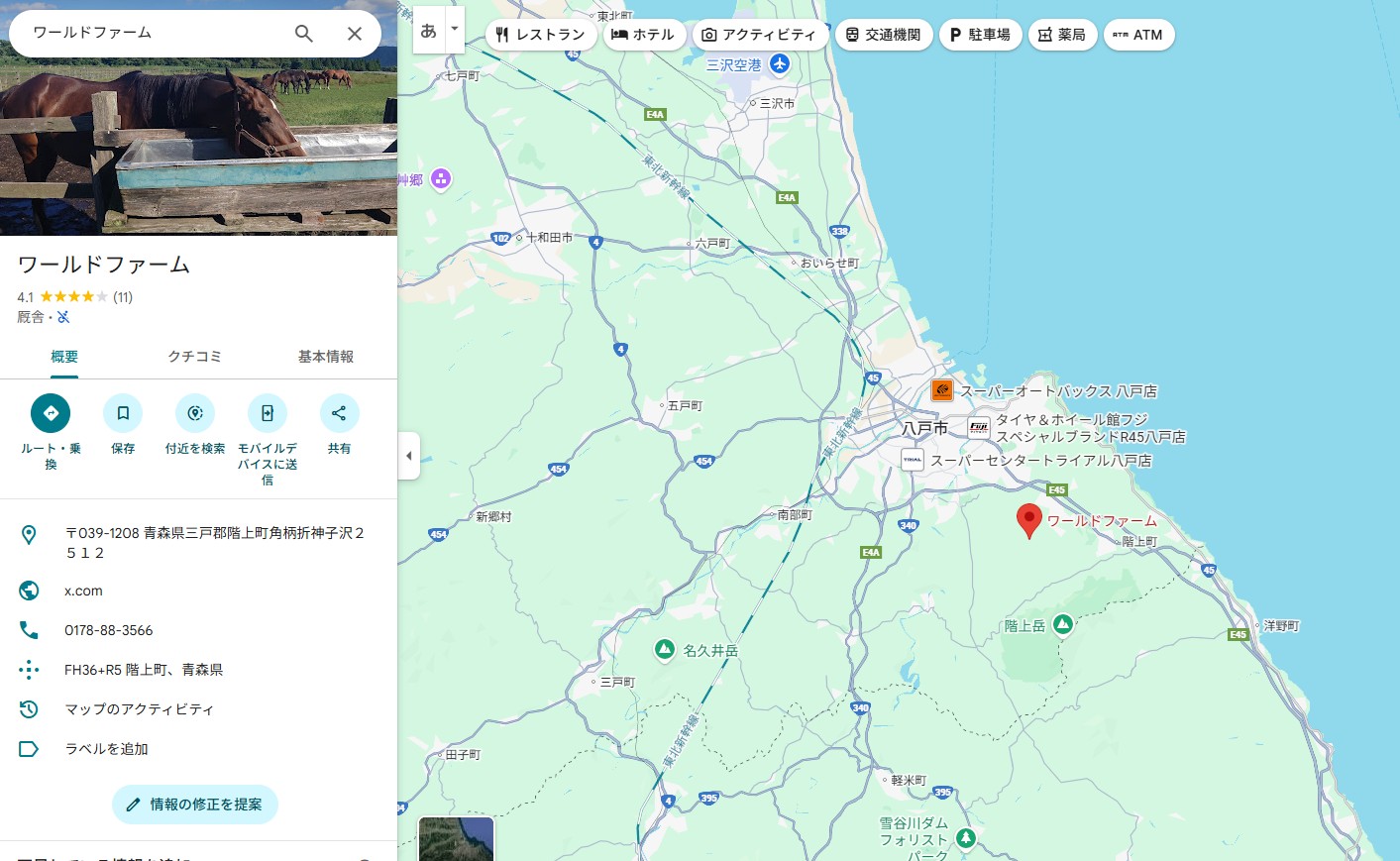The height and width of the screenshot is (861, 1400).
Task: Open the 基本情報 tab
Action: 325,357
